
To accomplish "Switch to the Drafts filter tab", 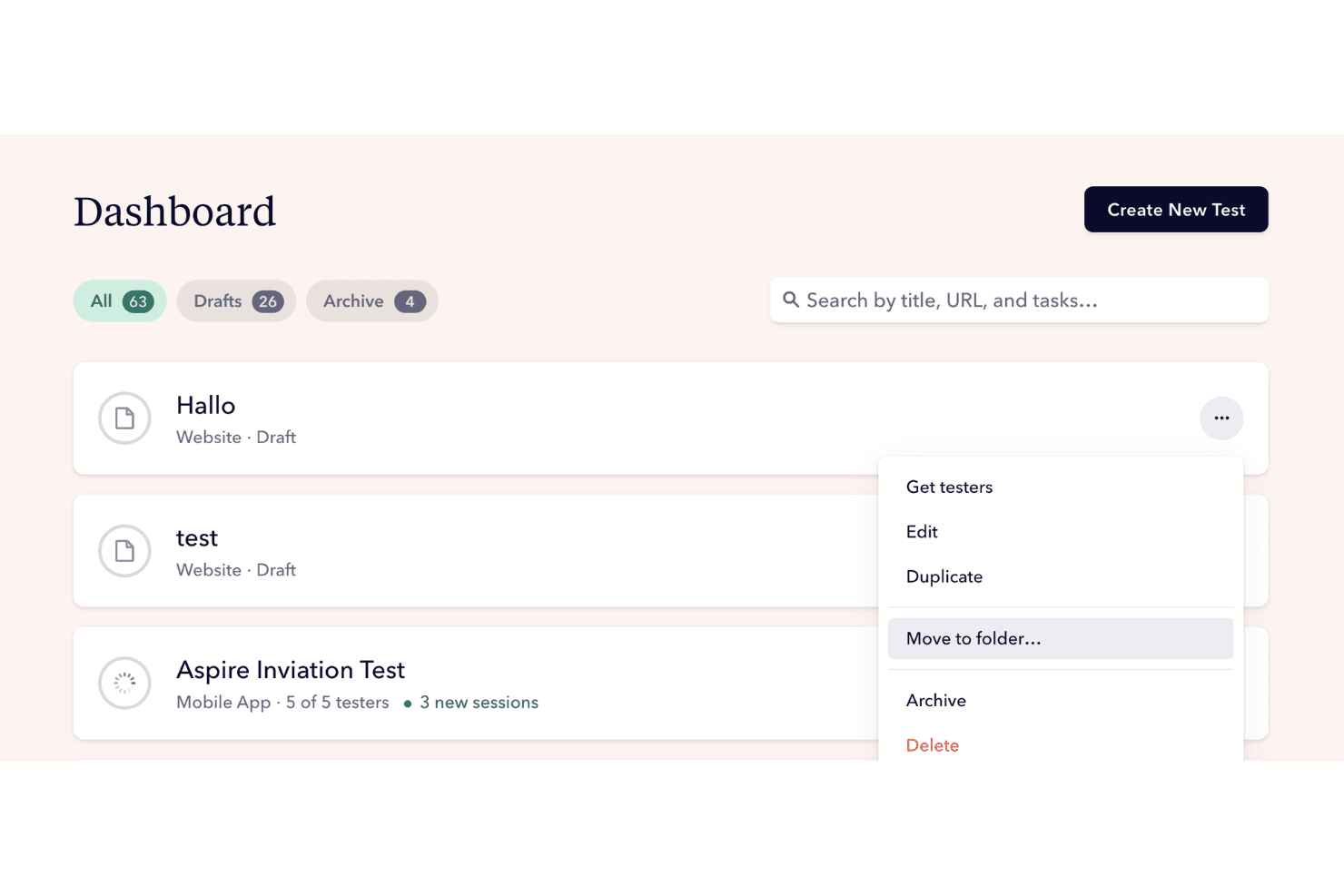I will (237, 301).
